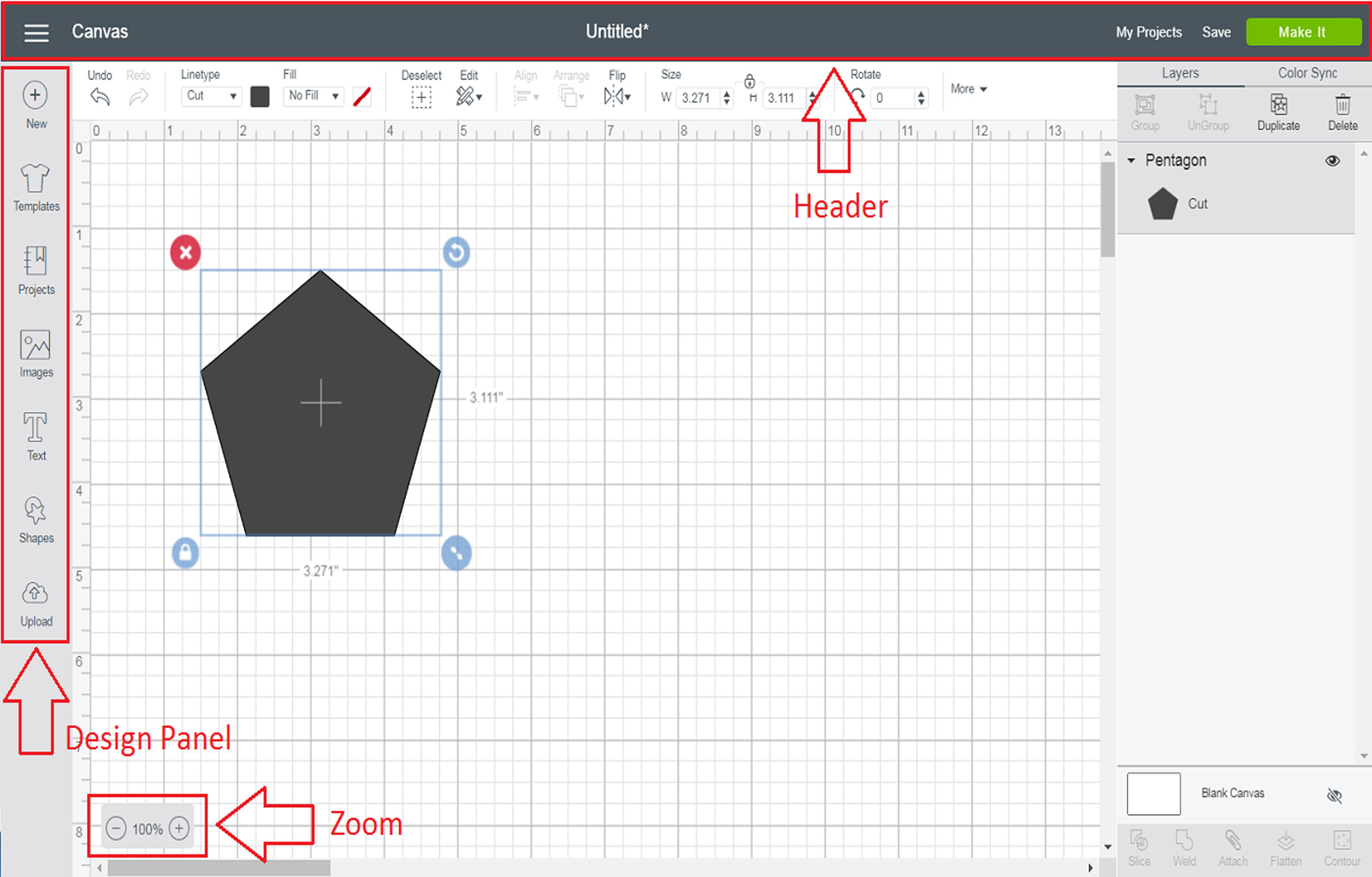Toggle Blank Canvas visibility icon

1334,795
